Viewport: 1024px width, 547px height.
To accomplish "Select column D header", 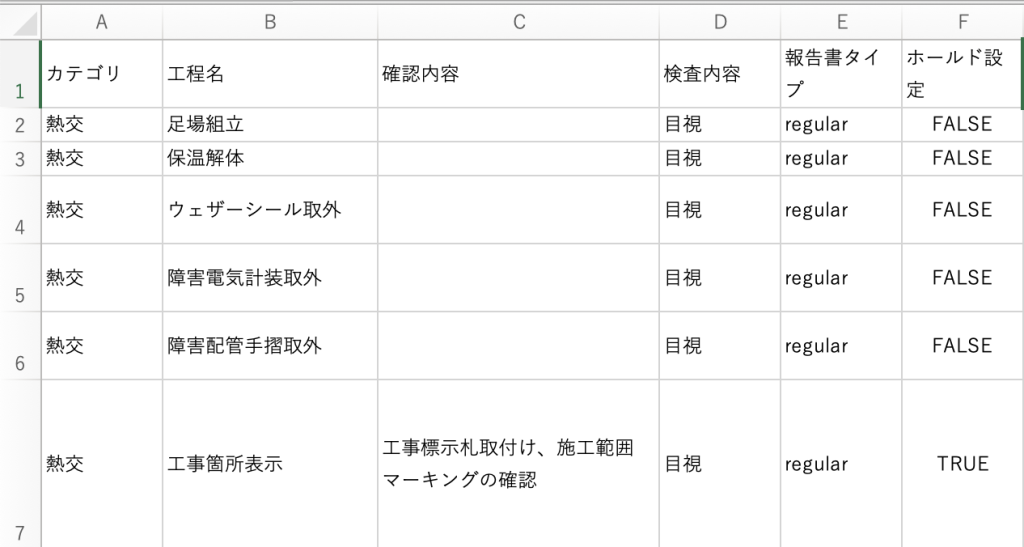I will click(720, 22).
